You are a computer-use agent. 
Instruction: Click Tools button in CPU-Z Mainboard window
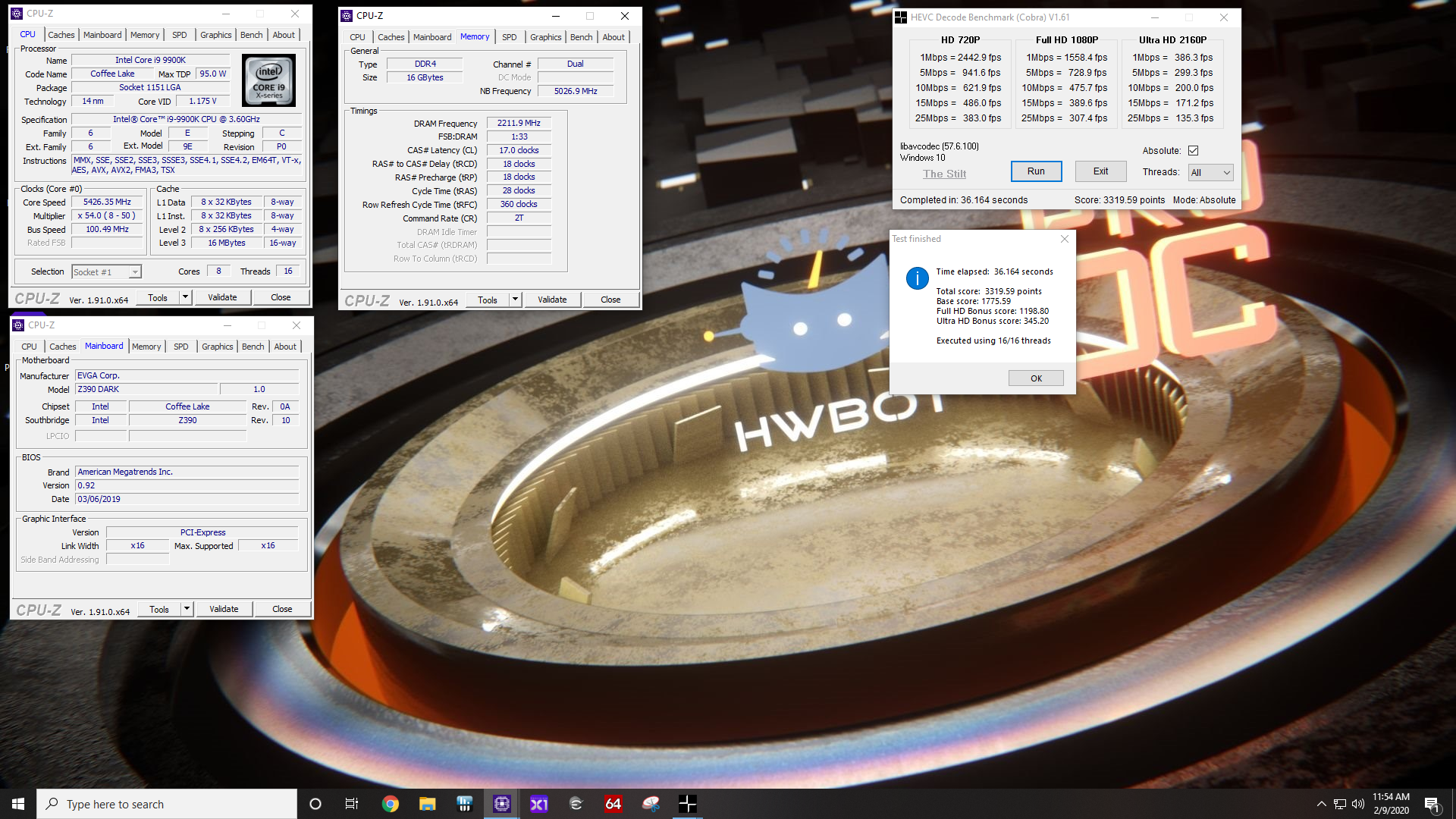(159, 609)
